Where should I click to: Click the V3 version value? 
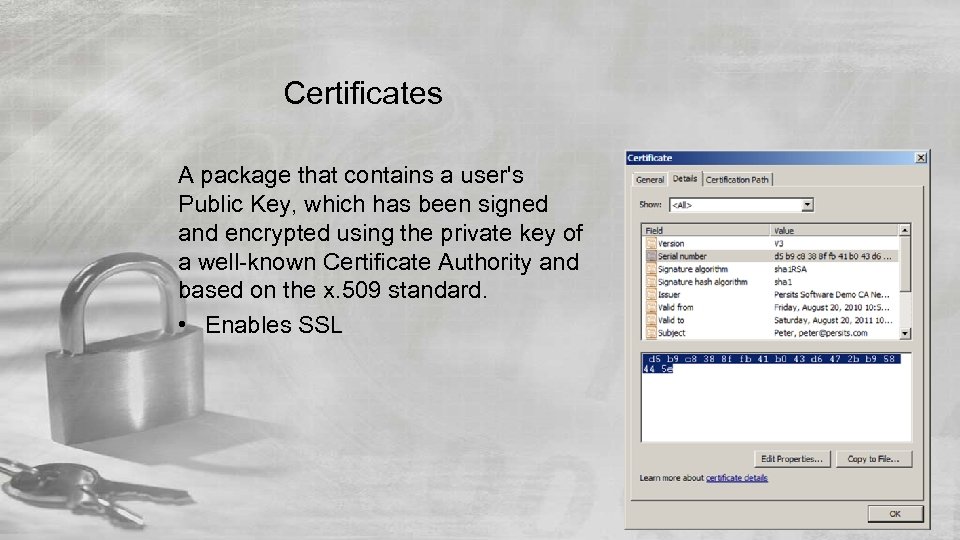[778, 244]
